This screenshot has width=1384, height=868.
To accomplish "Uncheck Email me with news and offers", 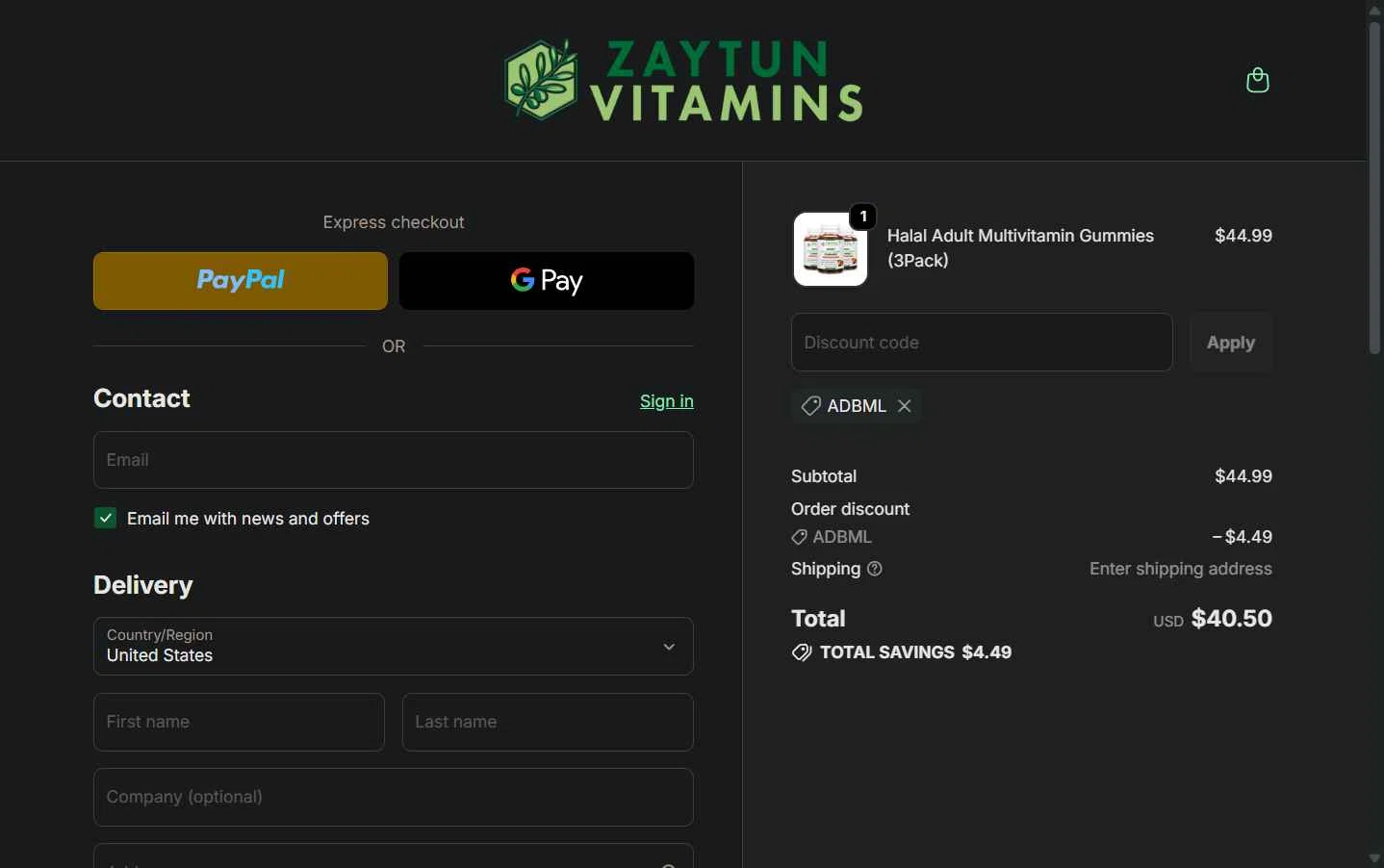I will click(x=106, y=519).
